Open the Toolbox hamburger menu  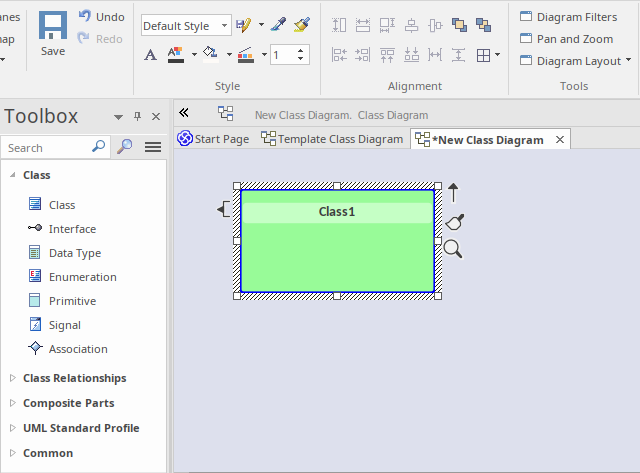pyautogui.click(x=153, y=147)
